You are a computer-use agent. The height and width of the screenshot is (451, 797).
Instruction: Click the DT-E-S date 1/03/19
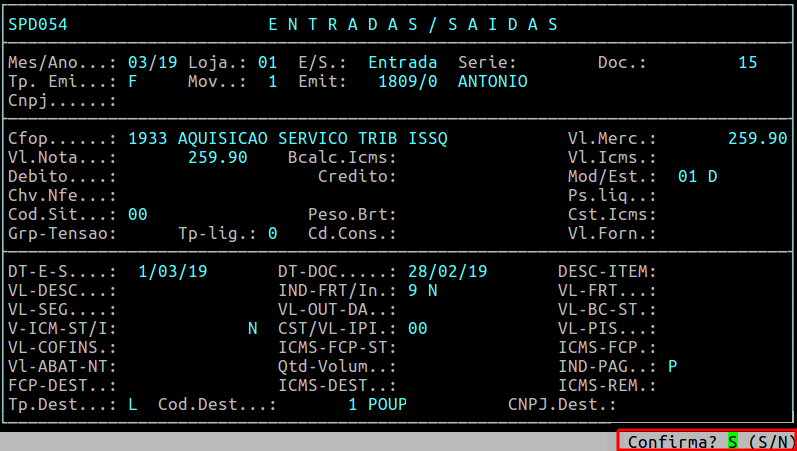pos(173,271)
